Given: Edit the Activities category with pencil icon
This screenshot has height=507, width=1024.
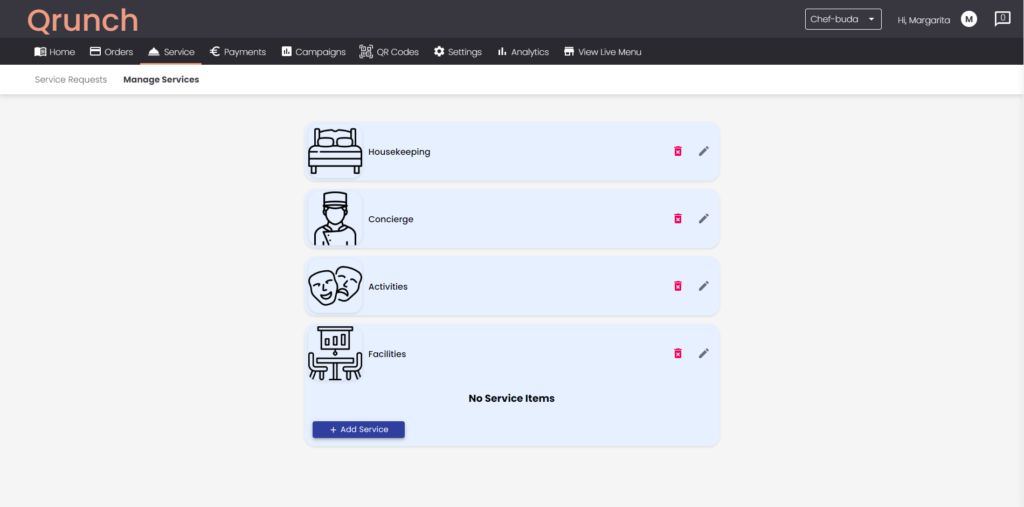Looking at the screenshot, I should coord(703,286).
